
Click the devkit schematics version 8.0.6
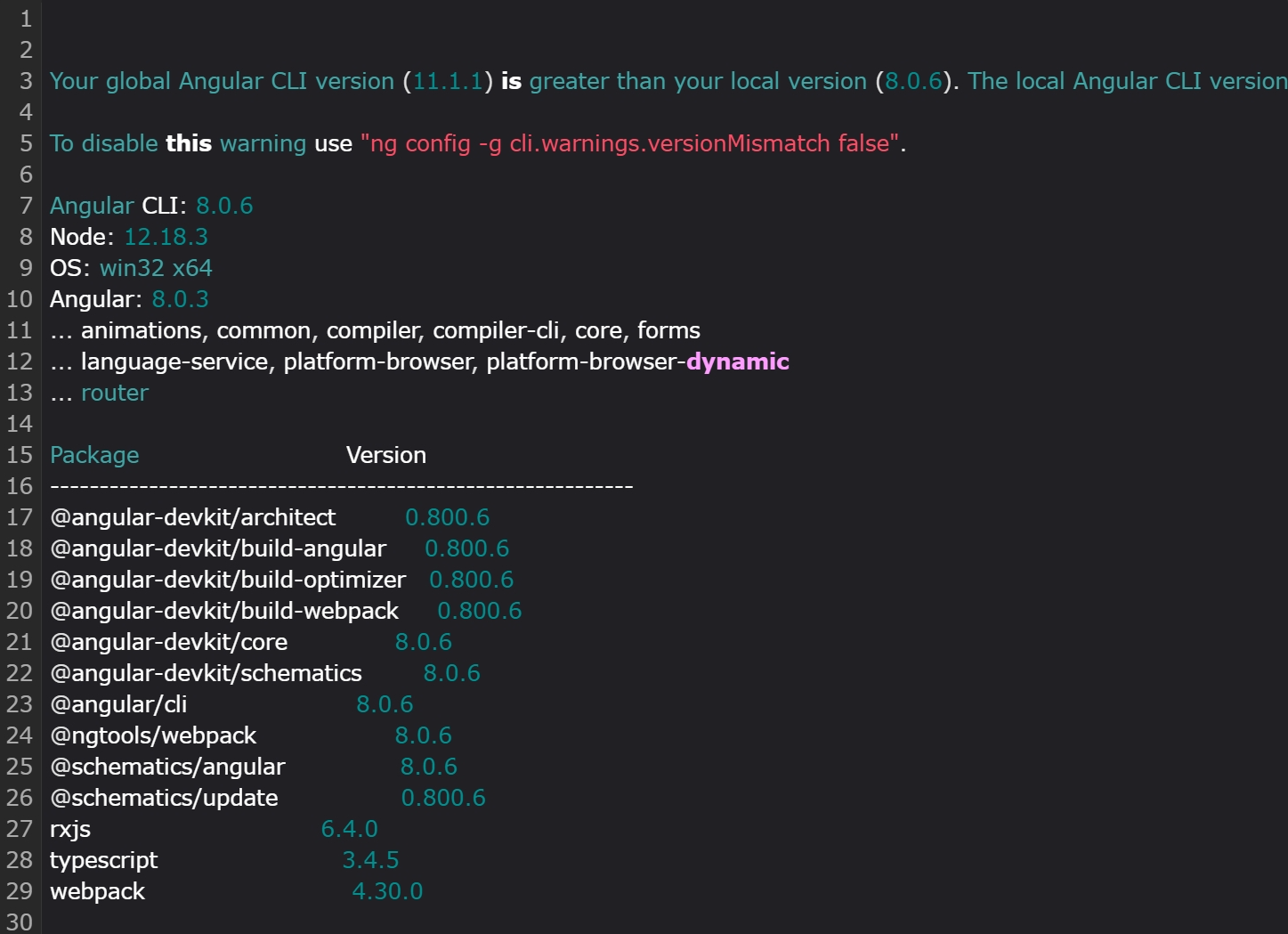point(452,673)
